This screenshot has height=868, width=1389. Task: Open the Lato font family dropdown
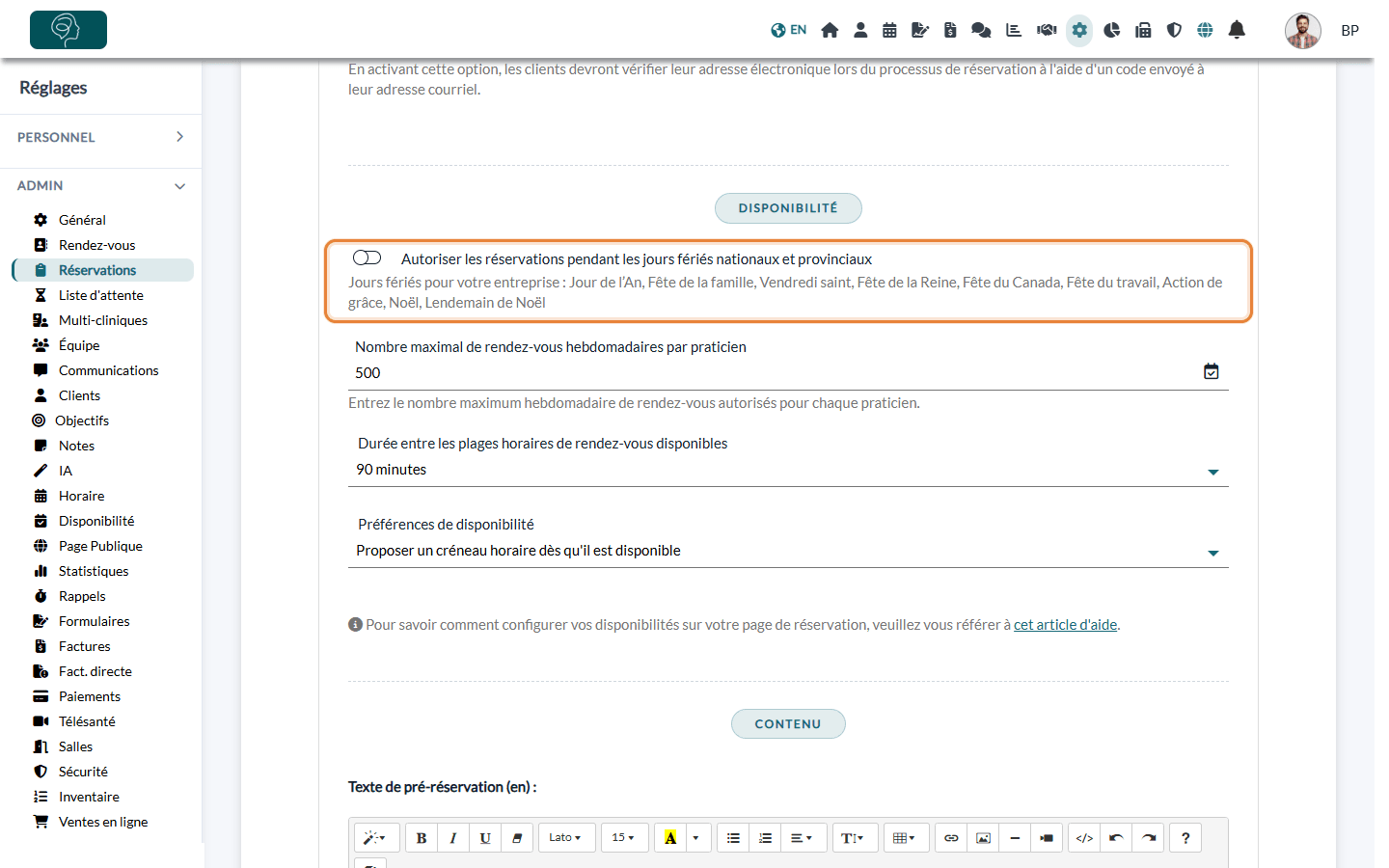[x=566, y=837]
